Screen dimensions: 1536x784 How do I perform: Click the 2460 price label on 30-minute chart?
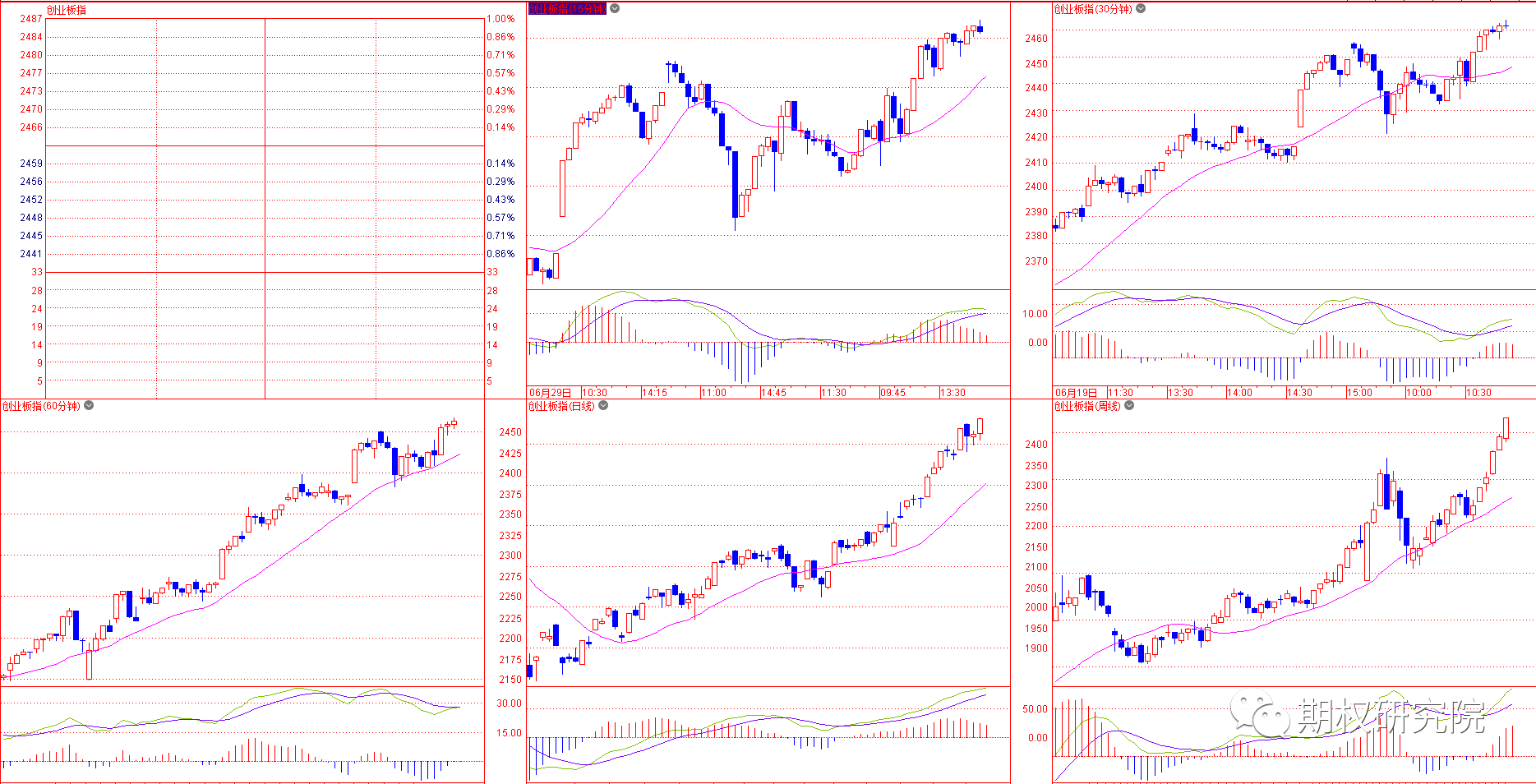(x=1036, y=39)
